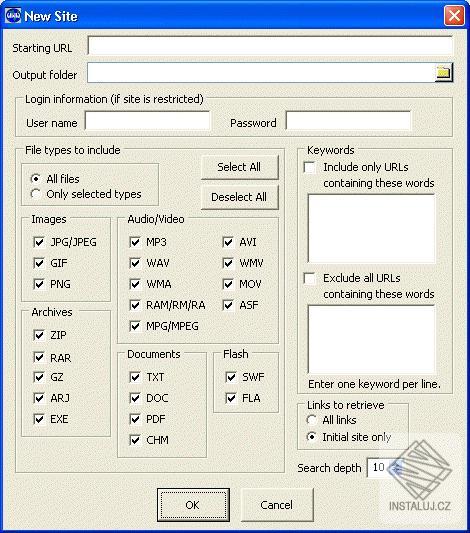This screenshot has width=470, height=533.
Task: Click the Cancel button
Action: (x=277, y=505)
